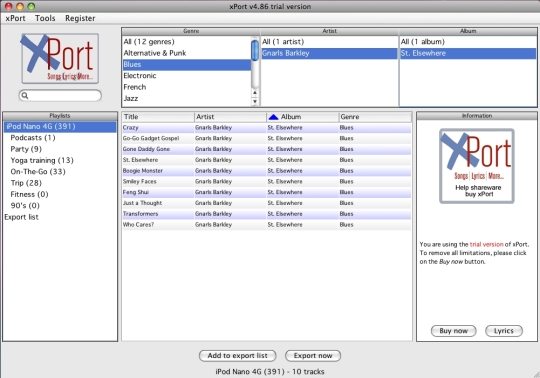Open the Tools menu
540x378 pixels.
pos(45,18)
